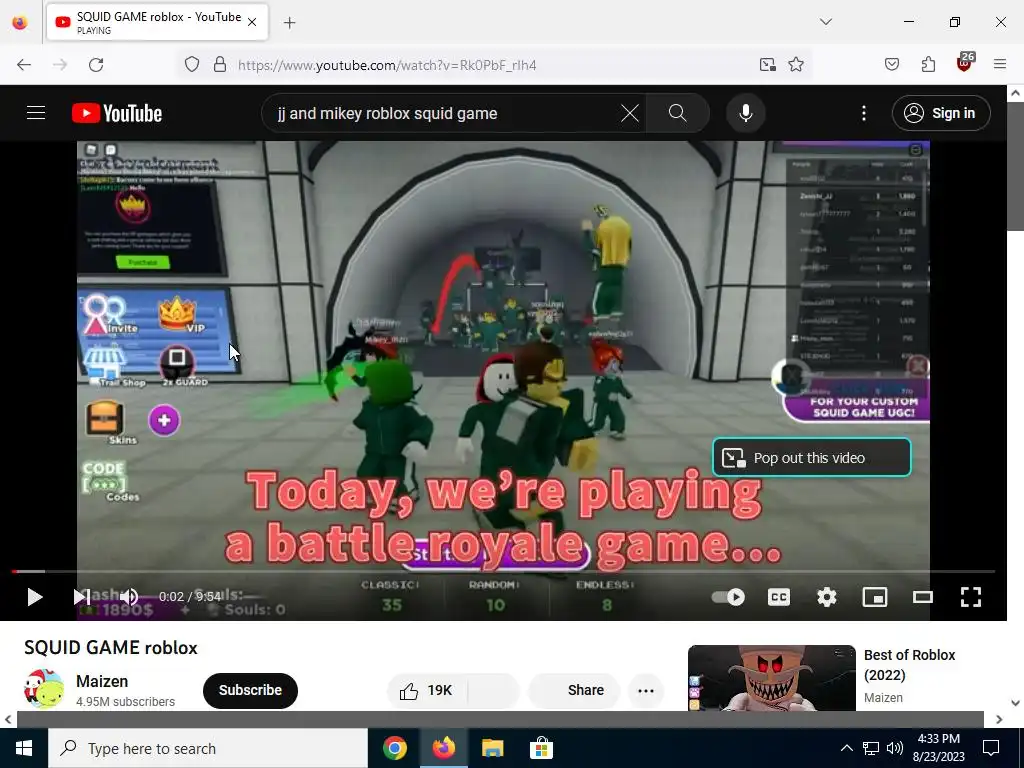Open File Explorer from taskbar

pyautogui.click(x=492, y=748)
